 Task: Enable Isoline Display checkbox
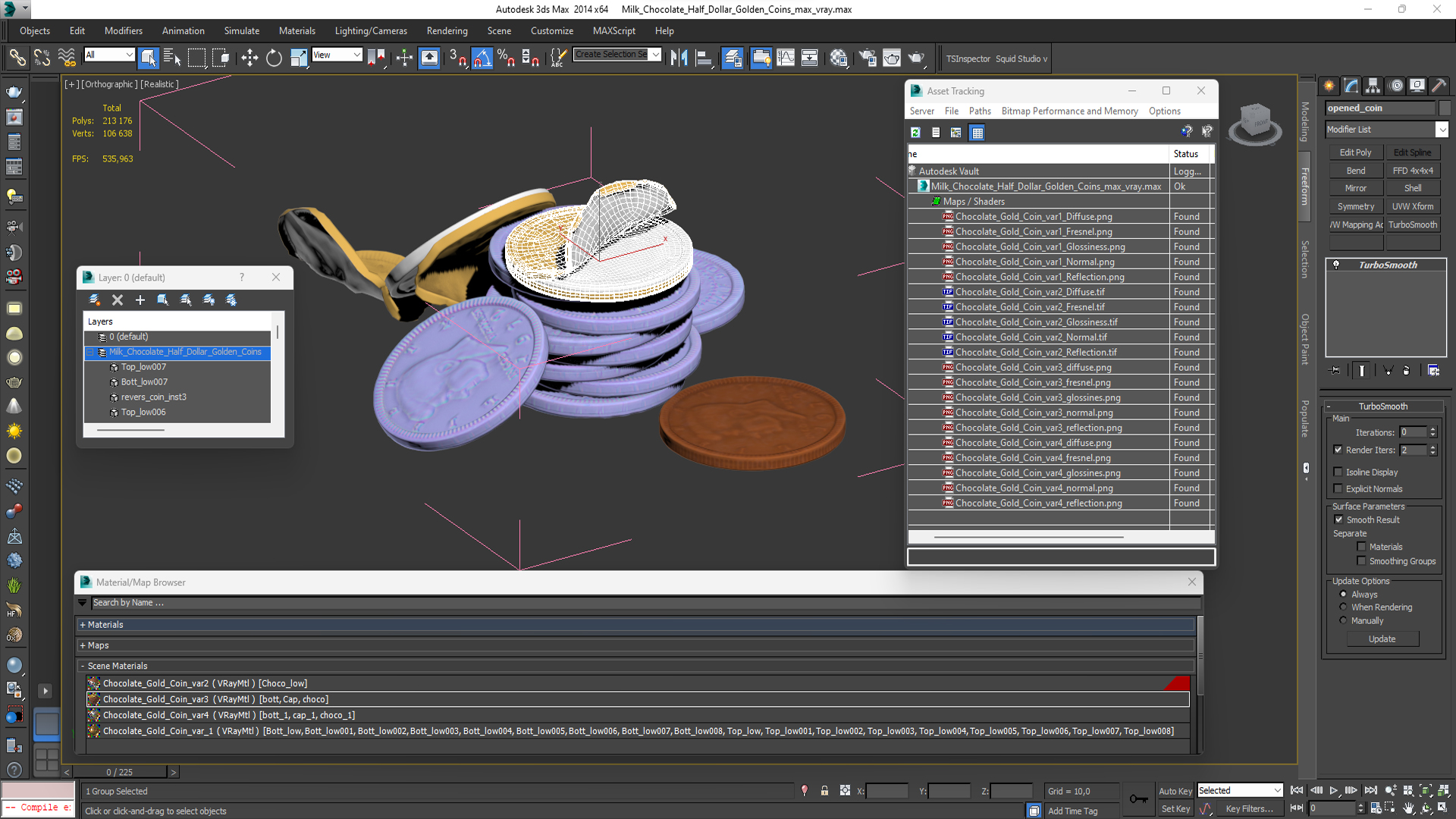pyautogui.click(x=1338, y=472)
